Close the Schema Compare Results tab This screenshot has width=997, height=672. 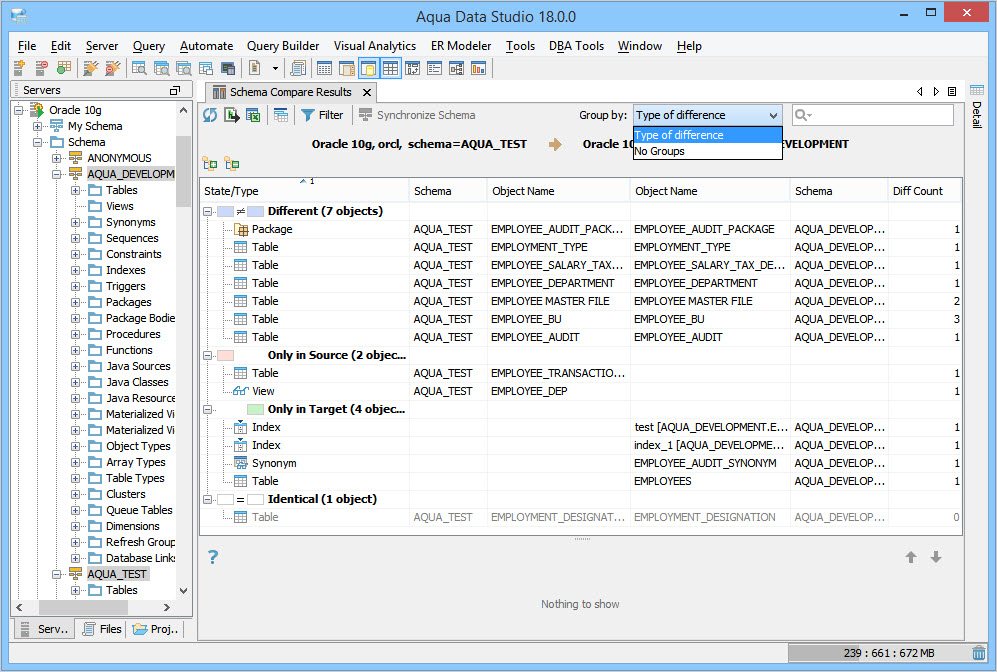coord(367,92)
